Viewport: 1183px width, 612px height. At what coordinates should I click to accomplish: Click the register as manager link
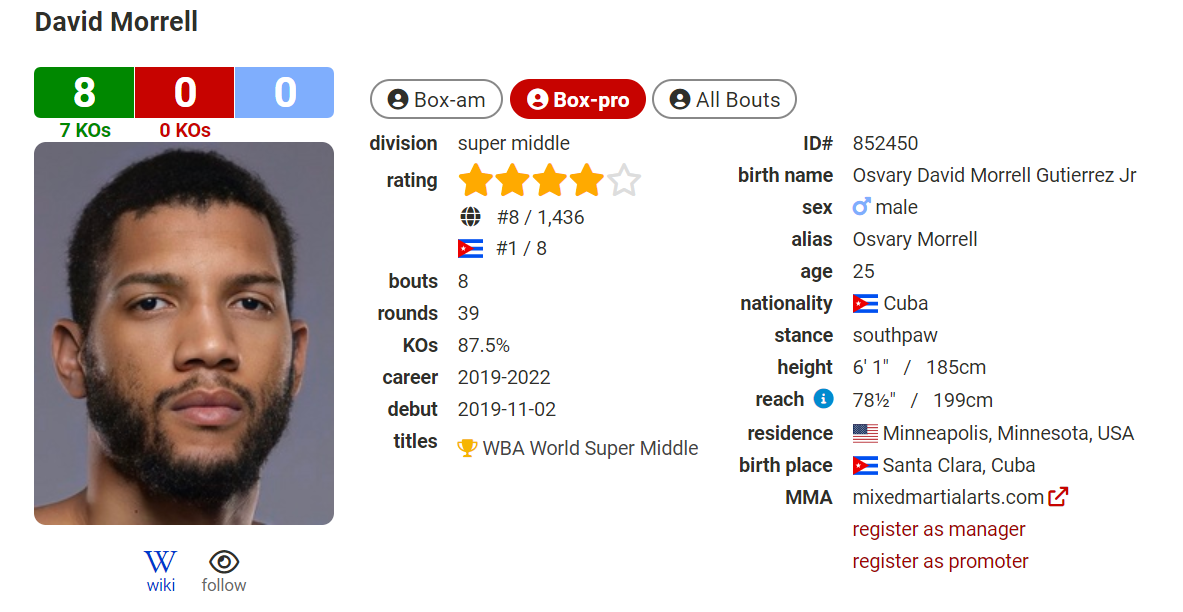939,529
